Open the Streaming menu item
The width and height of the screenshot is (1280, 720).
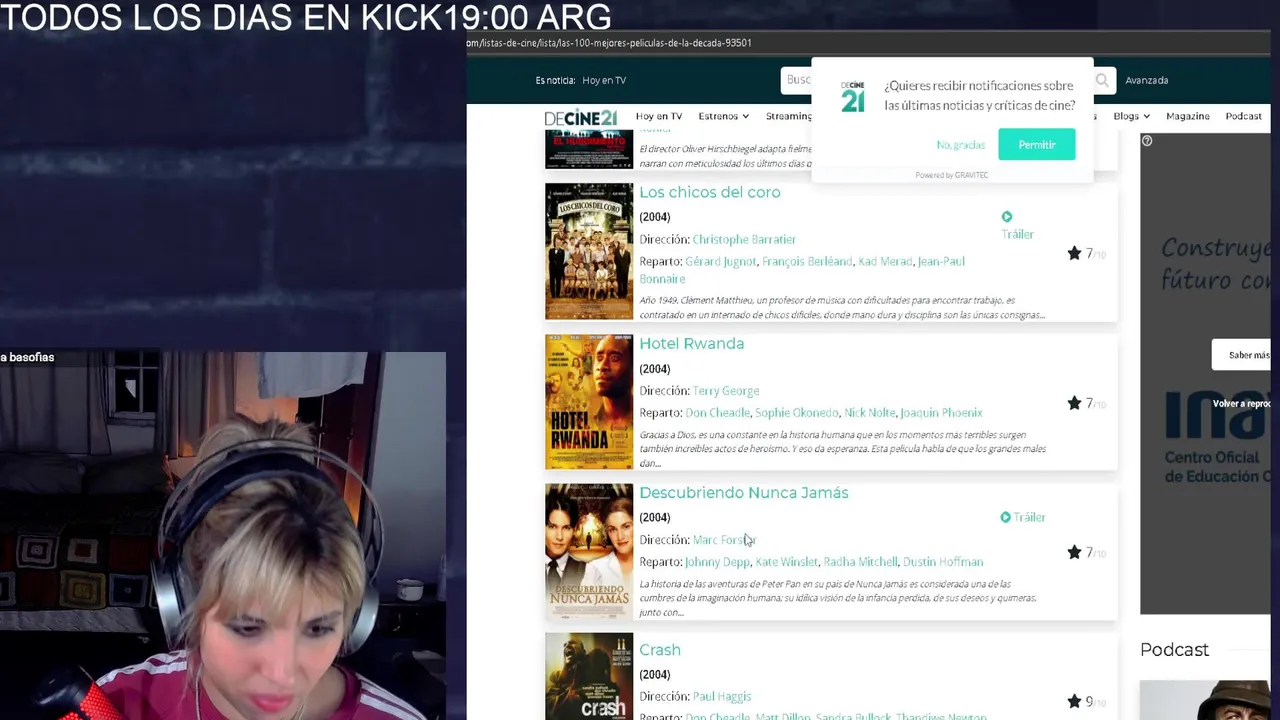pos(789,116)
